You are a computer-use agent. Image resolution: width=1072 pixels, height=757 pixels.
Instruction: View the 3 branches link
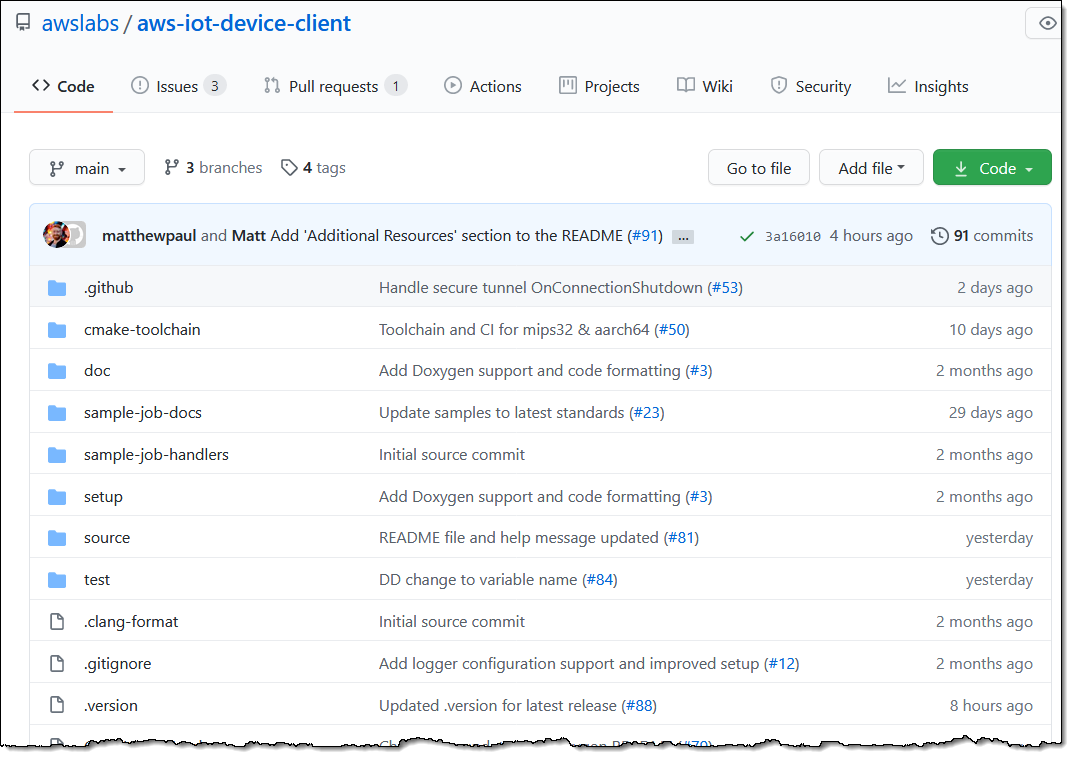tap(213, 168)
